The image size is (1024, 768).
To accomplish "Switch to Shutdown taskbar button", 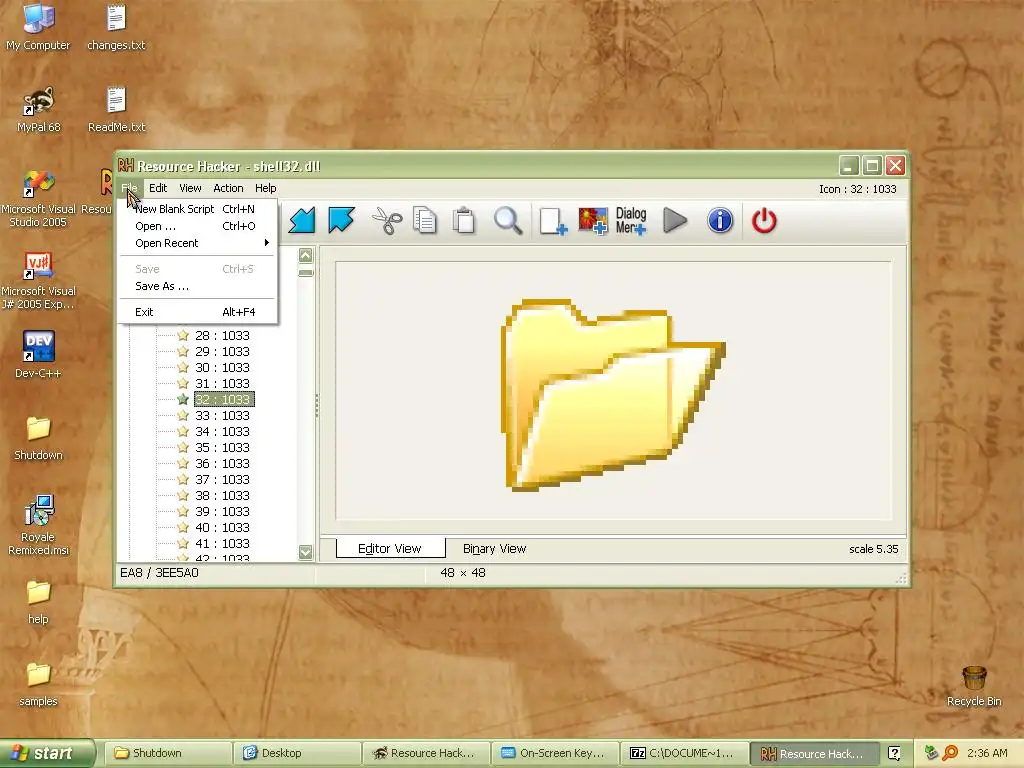I will pyautogui.click(x=168, y=753).
